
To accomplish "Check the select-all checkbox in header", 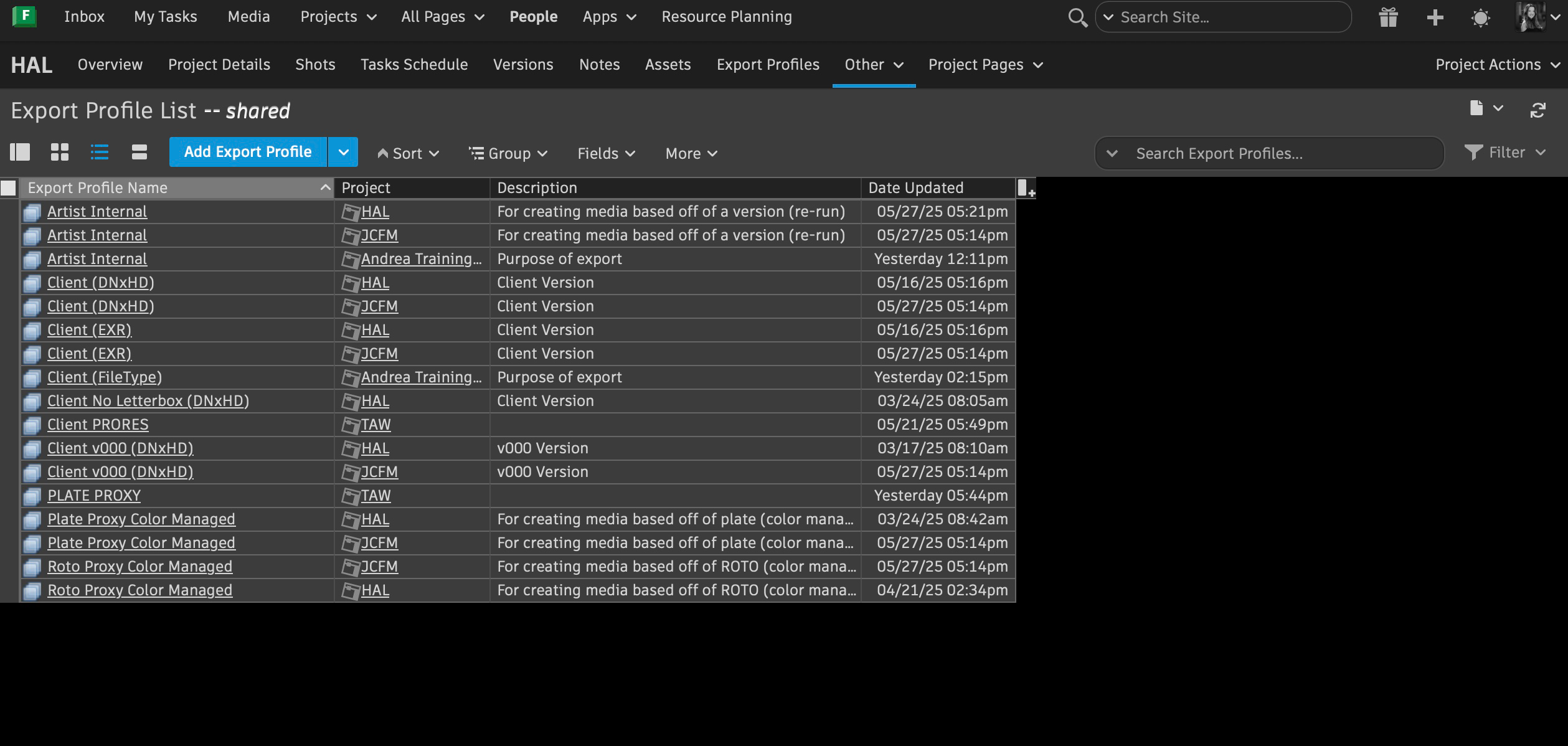I will tap(9, 188).
